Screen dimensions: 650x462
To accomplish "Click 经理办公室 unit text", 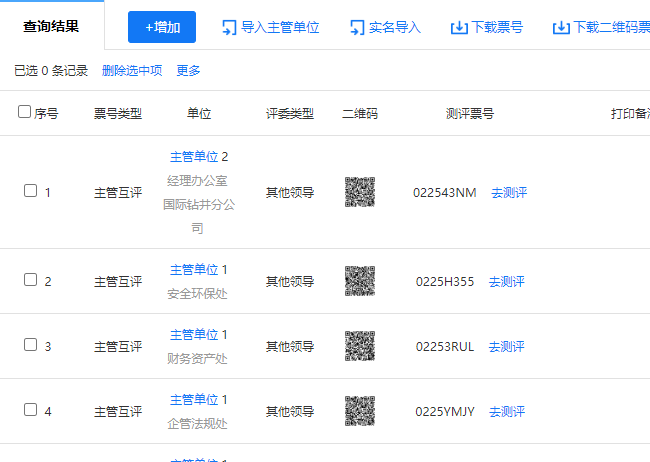I will pos(197,181).
